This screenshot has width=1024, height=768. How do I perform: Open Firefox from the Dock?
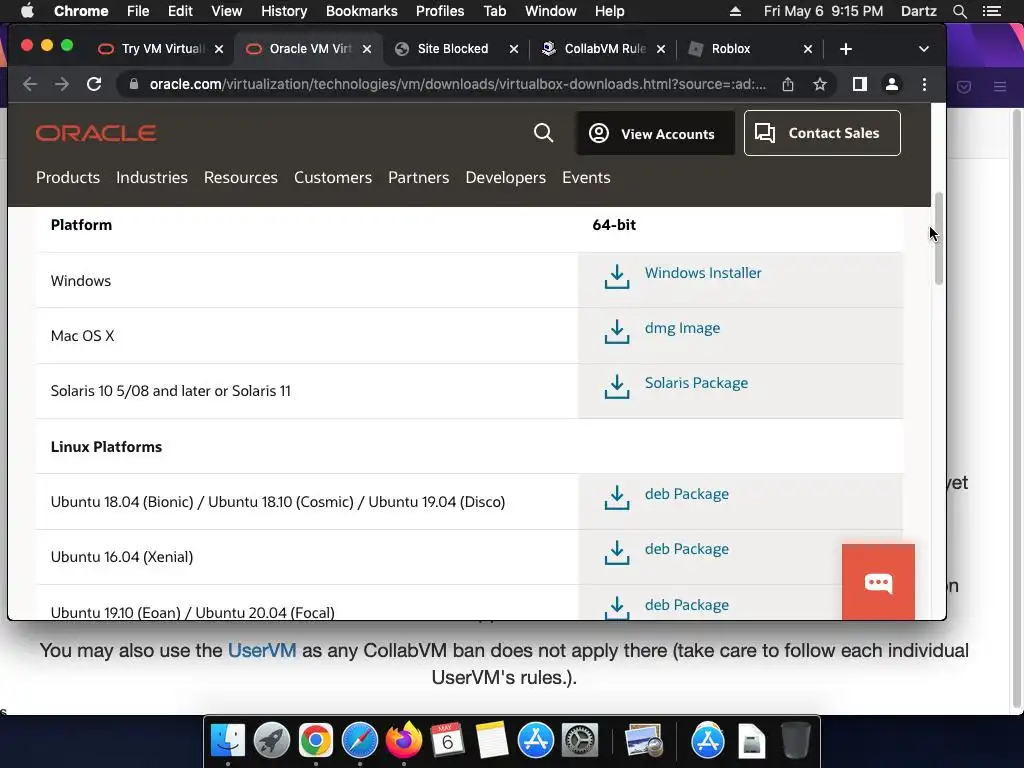click(404, 741)
